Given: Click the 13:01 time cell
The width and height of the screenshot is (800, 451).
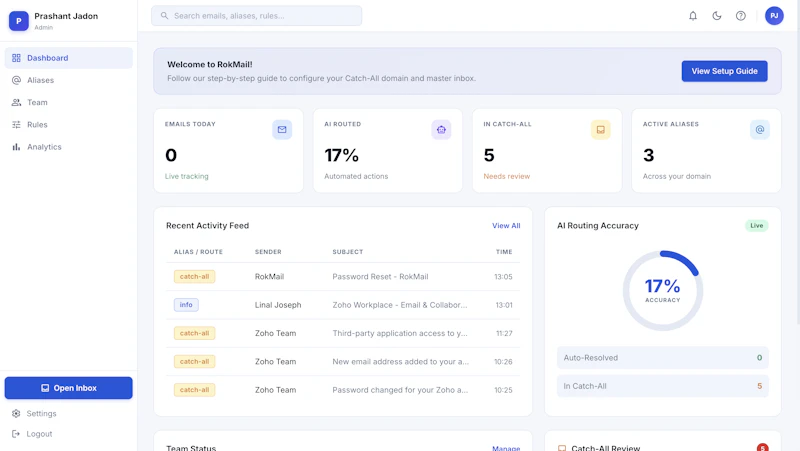Looking at the screenshot, I should coord(504,305).
